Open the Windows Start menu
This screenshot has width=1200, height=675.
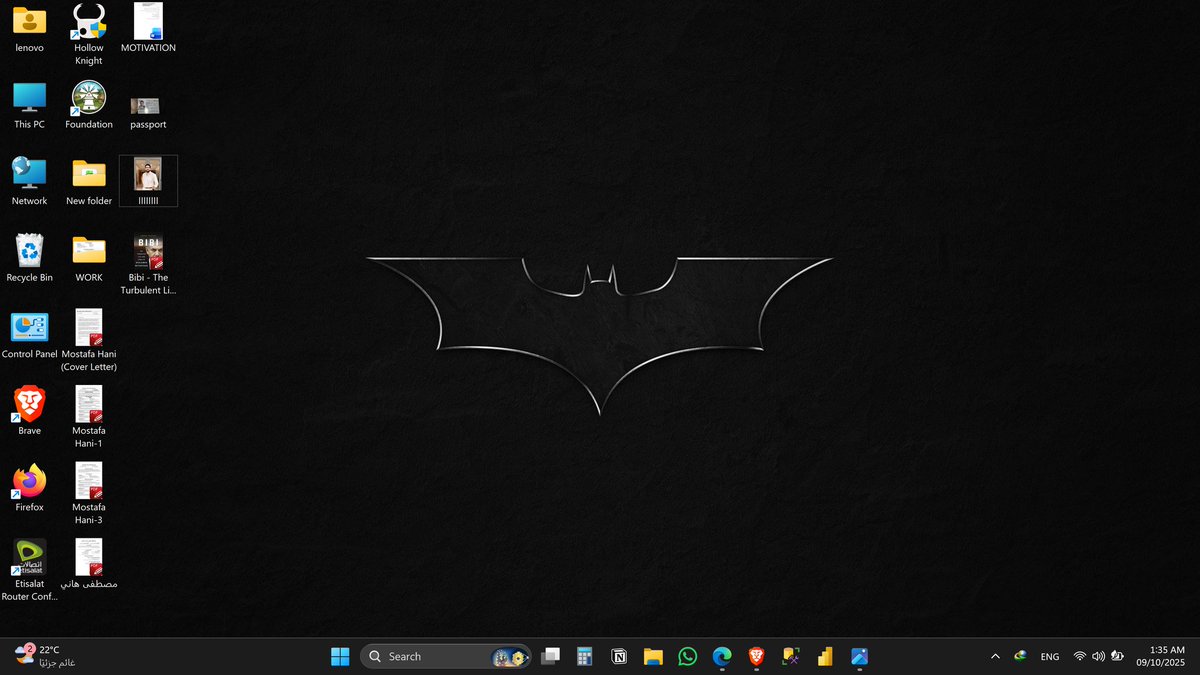(x=340, y=656)
